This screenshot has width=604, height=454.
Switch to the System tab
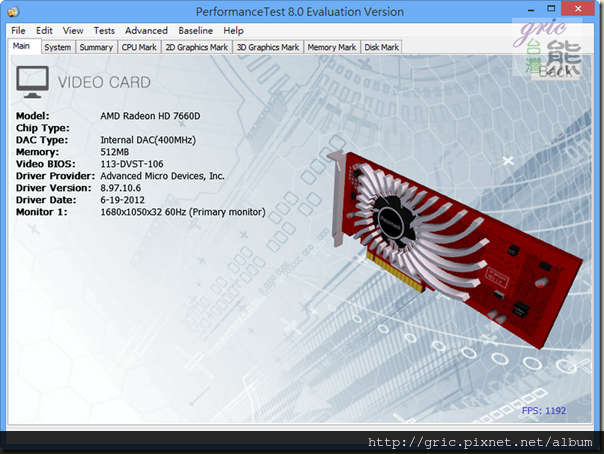point(57,47)
